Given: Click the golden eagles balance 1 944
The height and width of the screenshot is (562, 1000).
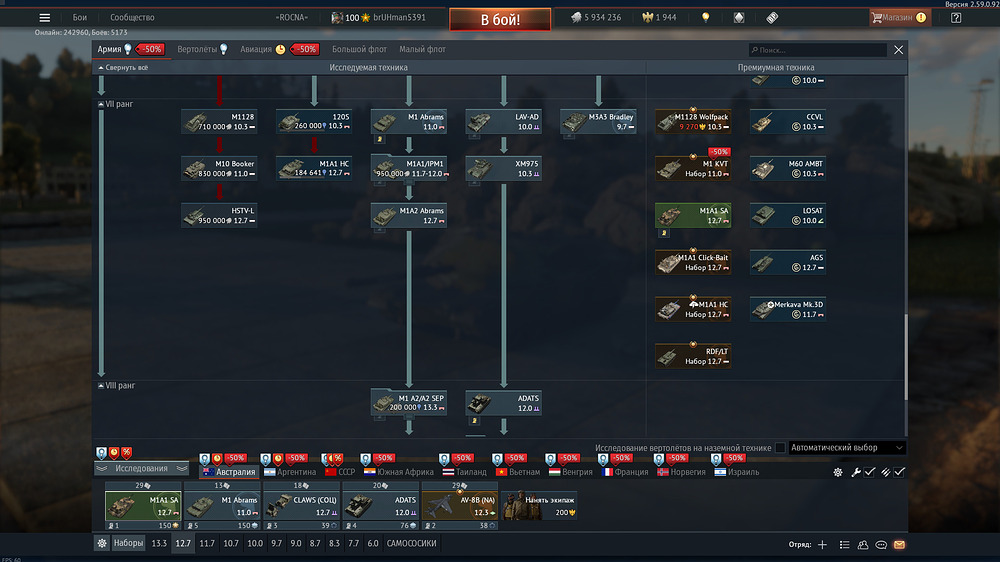Looking at the screenshot, I should click(659, 18).
